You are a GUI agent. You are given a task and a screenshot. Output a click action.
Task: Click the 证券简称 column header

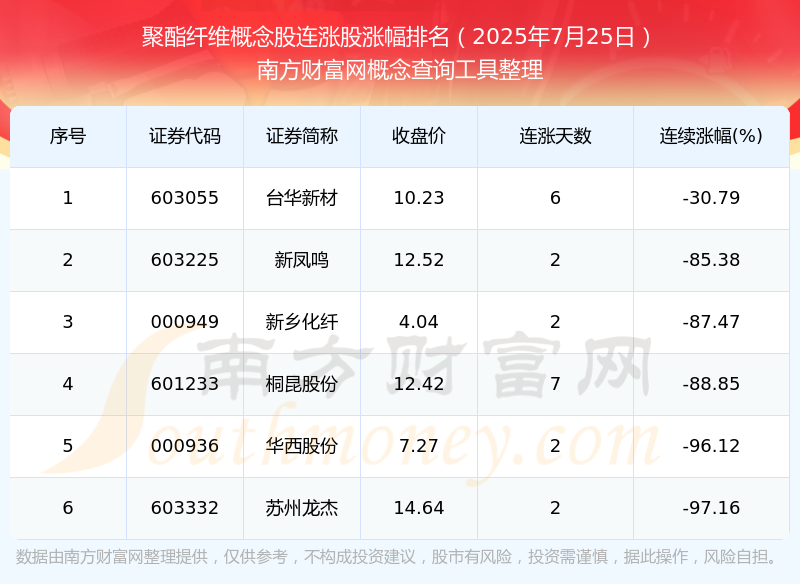tap(302, 136)
